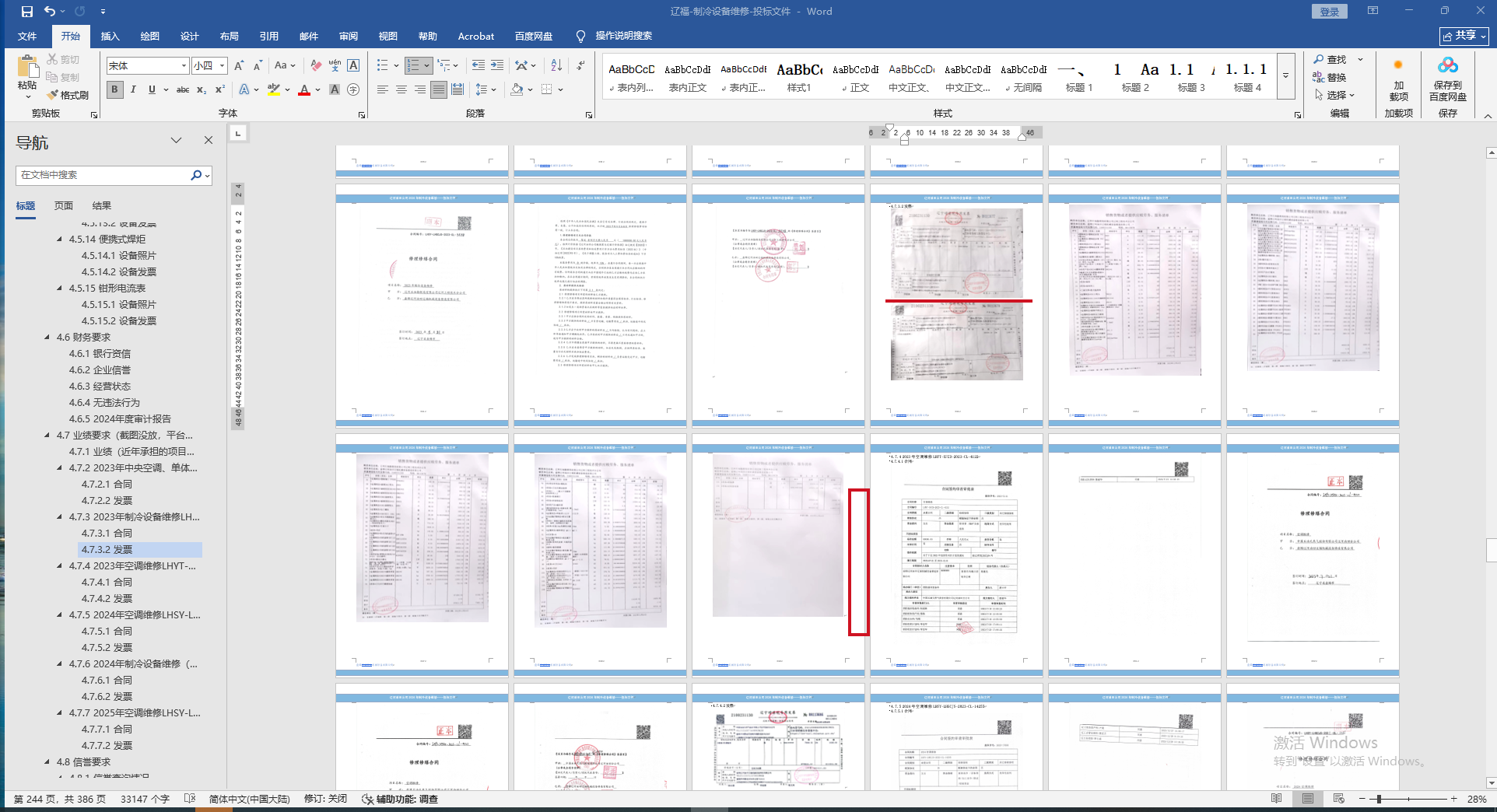Increase font size with the grow icon
1497x812 pixels.
click(x=239, y=66)
